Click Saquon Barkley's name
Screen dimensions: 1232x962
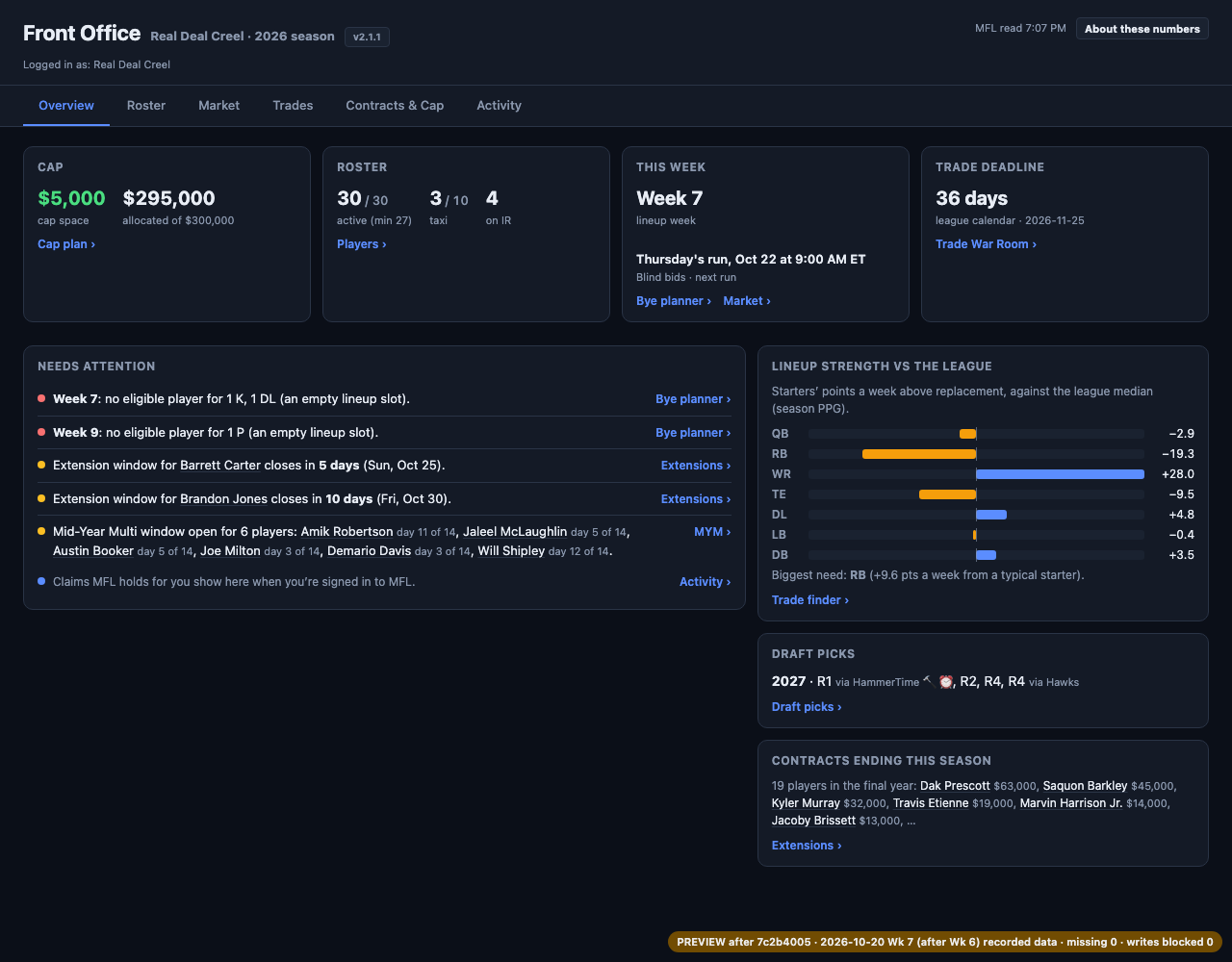pyautogui.click(x=1085, y=786)
